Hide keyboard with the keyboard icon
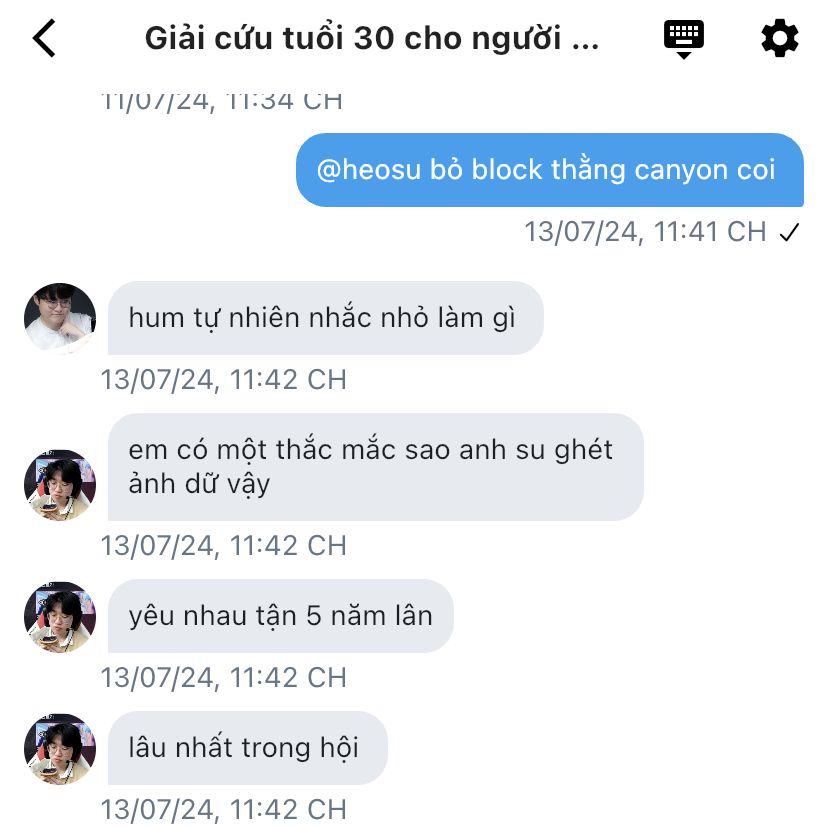 [683, 39]
